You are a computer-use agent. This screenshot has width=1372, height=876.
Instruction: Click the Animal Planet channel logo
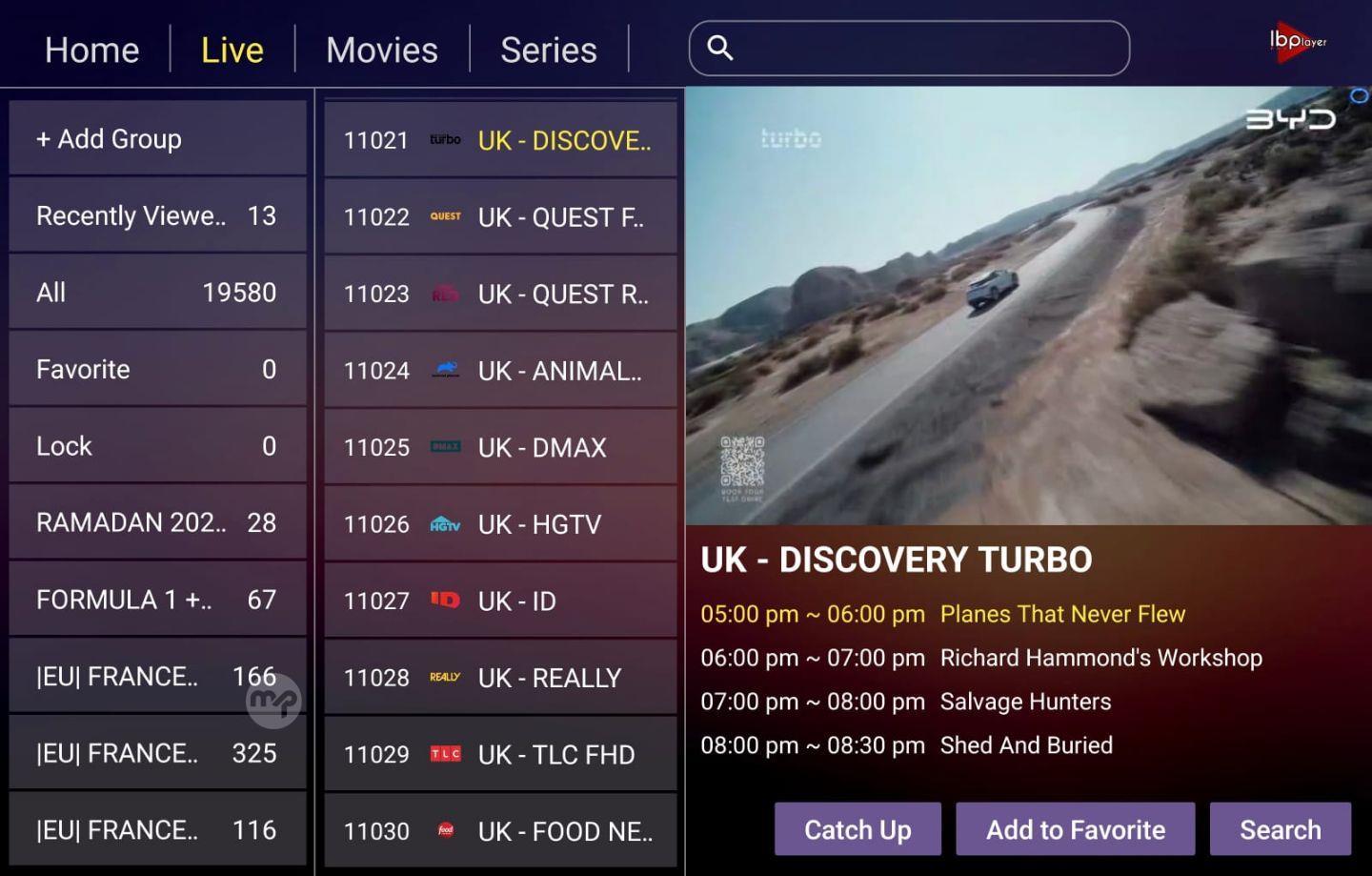[445, 370]
